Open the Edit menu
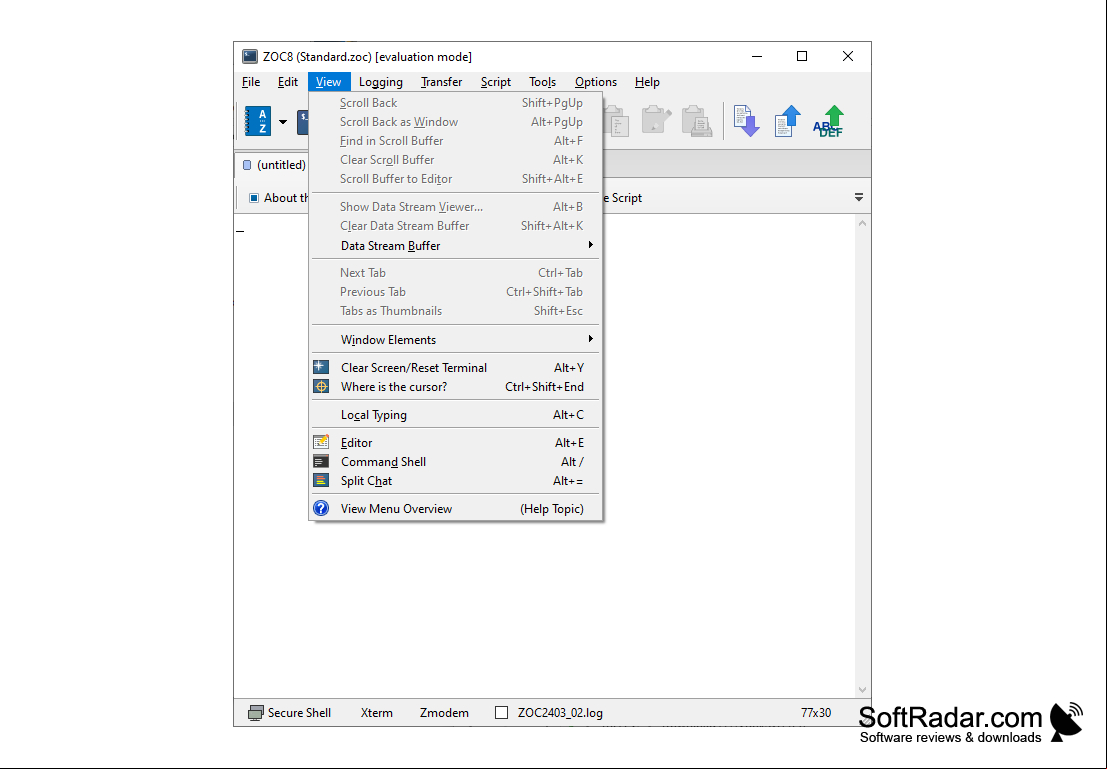 pos(287,82)
